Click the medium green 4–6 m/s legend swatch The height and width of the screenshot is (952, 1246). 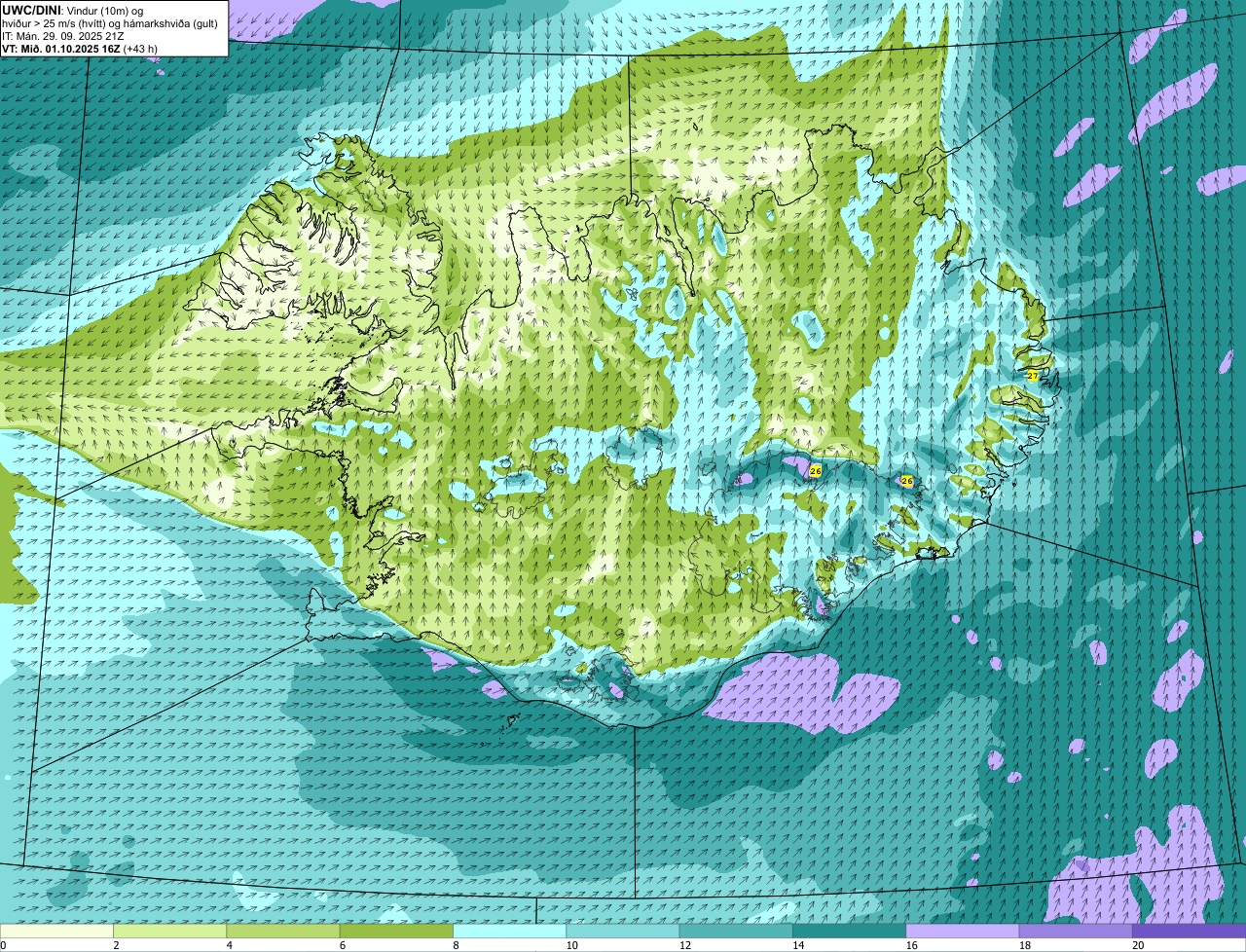tap(283, 931)
